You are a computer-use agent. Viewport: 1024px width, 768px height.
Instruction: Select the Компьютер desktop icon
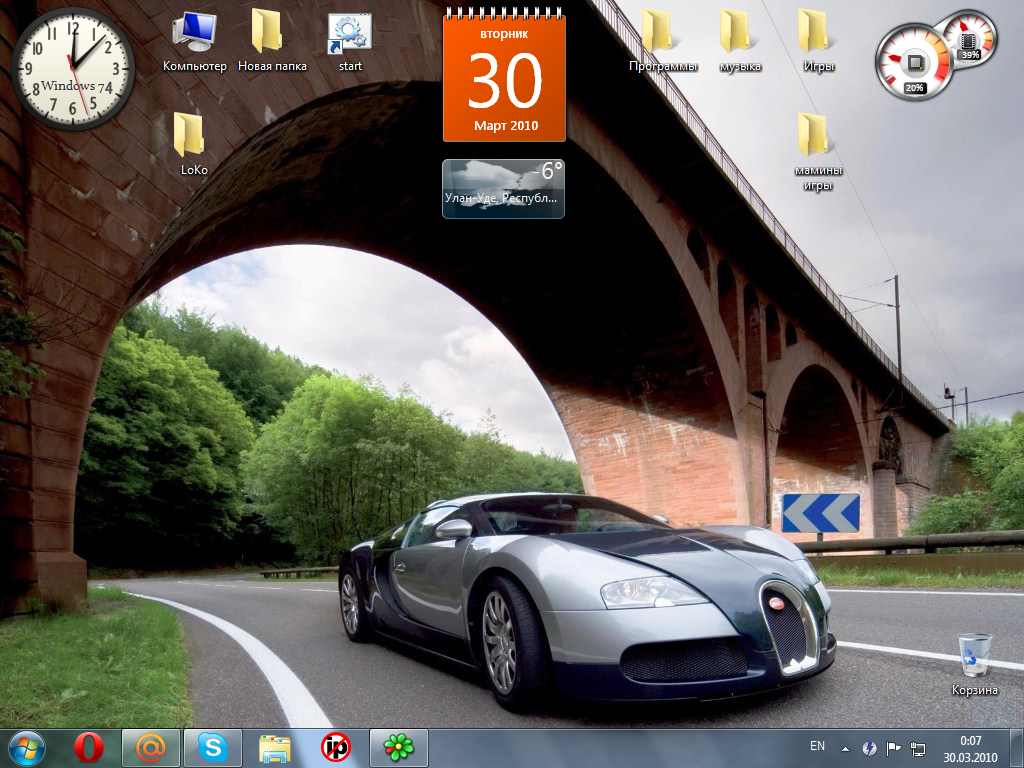[194, 34]
